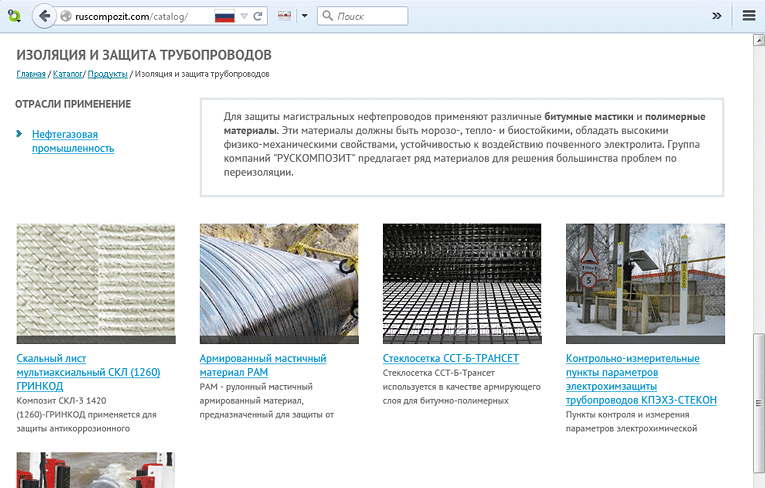The image size is (765, 488).
Task: Click the scrollbar up arrow
Action: coord(759,40)
